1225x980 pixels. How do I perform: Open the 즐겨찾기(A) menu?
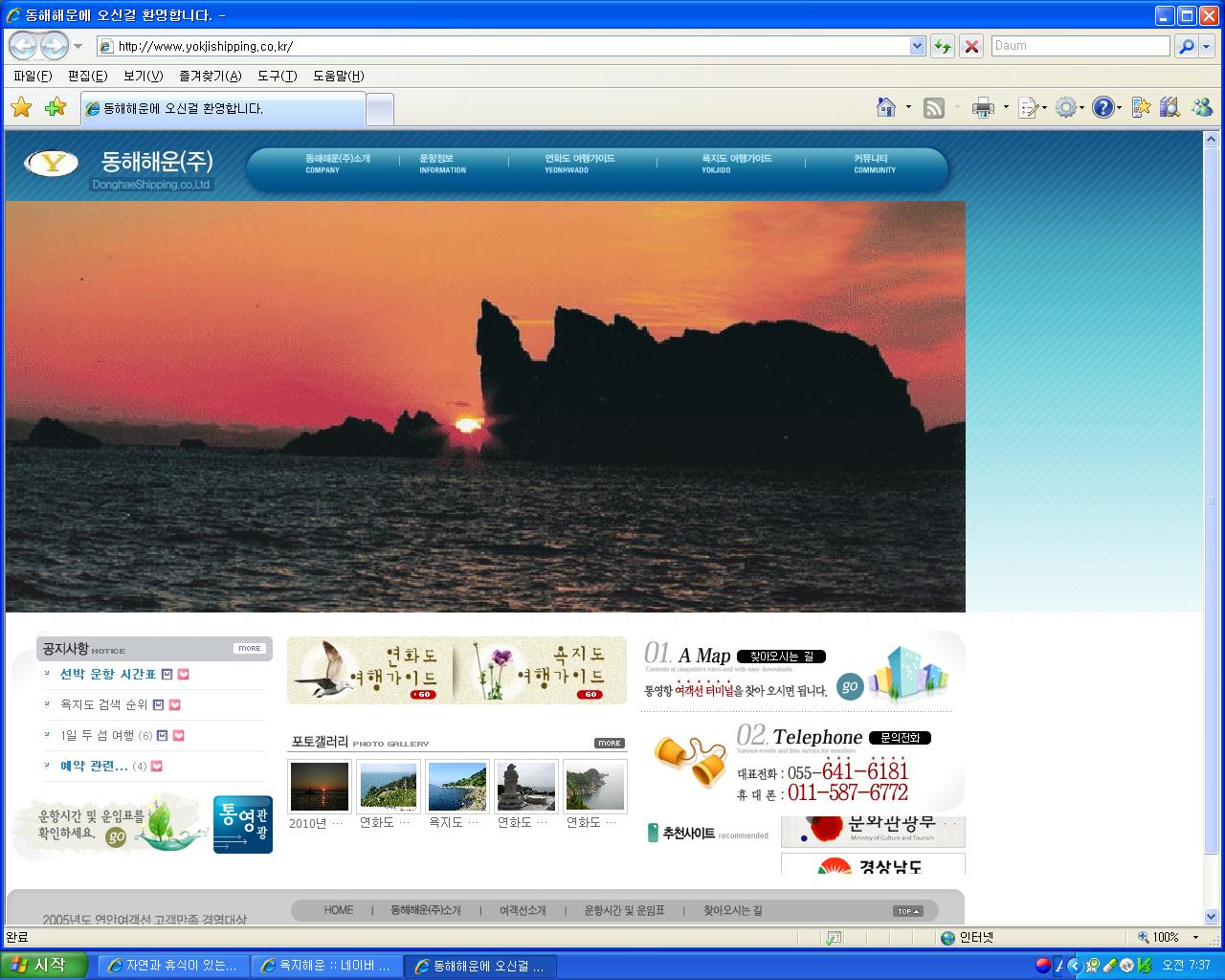pyautogui.click(x=210, y=76)
